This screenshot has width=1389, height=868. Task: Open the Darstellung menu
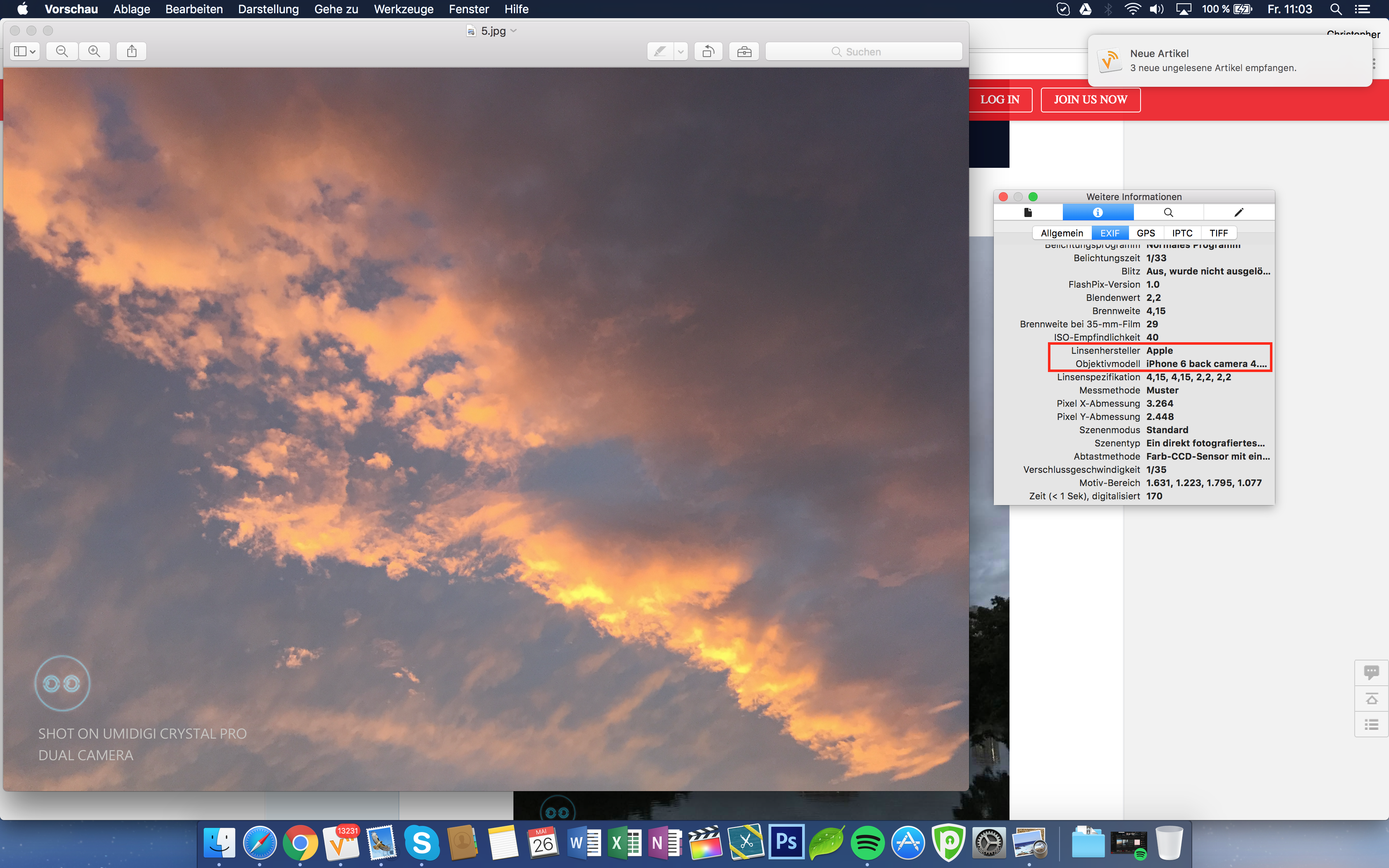click(268, 9)
